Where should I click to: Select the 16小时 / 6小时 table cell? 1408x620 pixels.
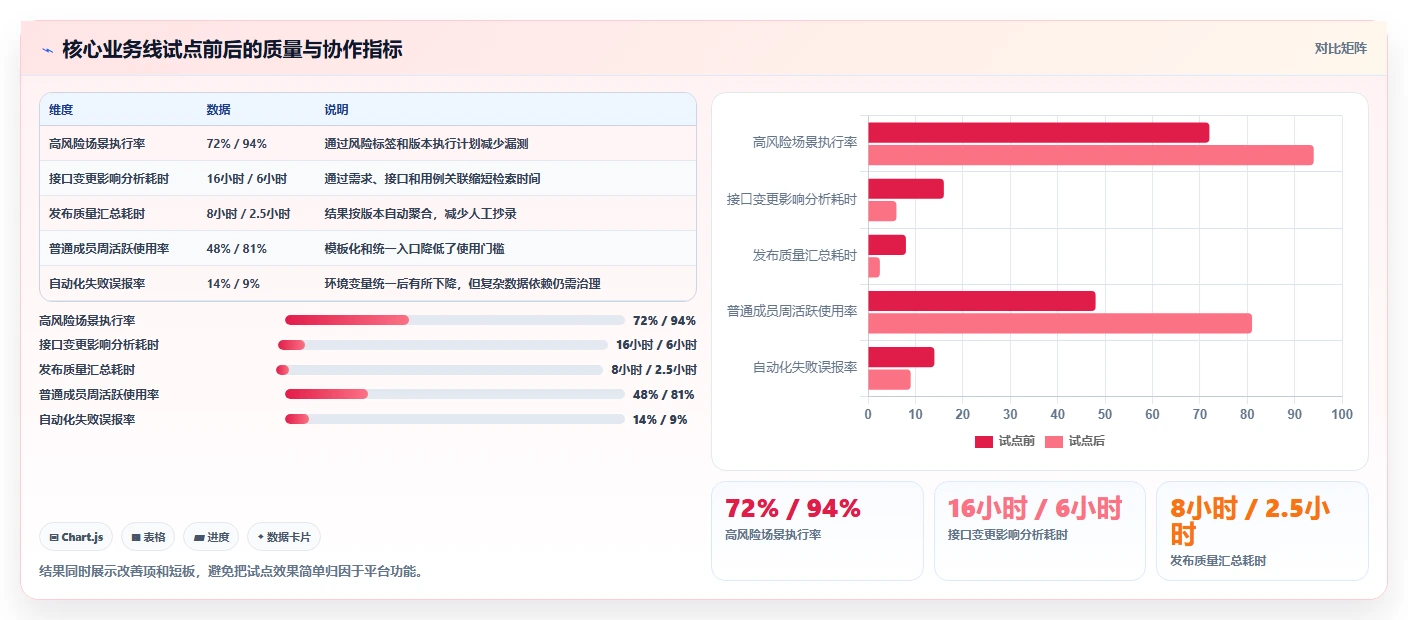[x=247, y=179]
